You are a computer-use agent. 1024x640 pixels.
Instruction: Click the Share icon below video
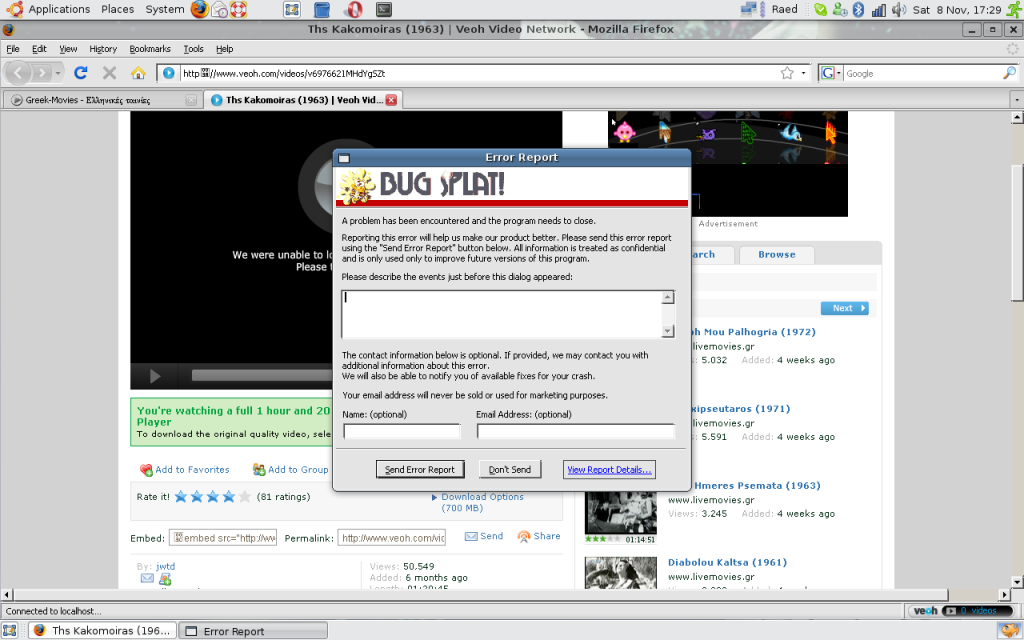[524, 536]
